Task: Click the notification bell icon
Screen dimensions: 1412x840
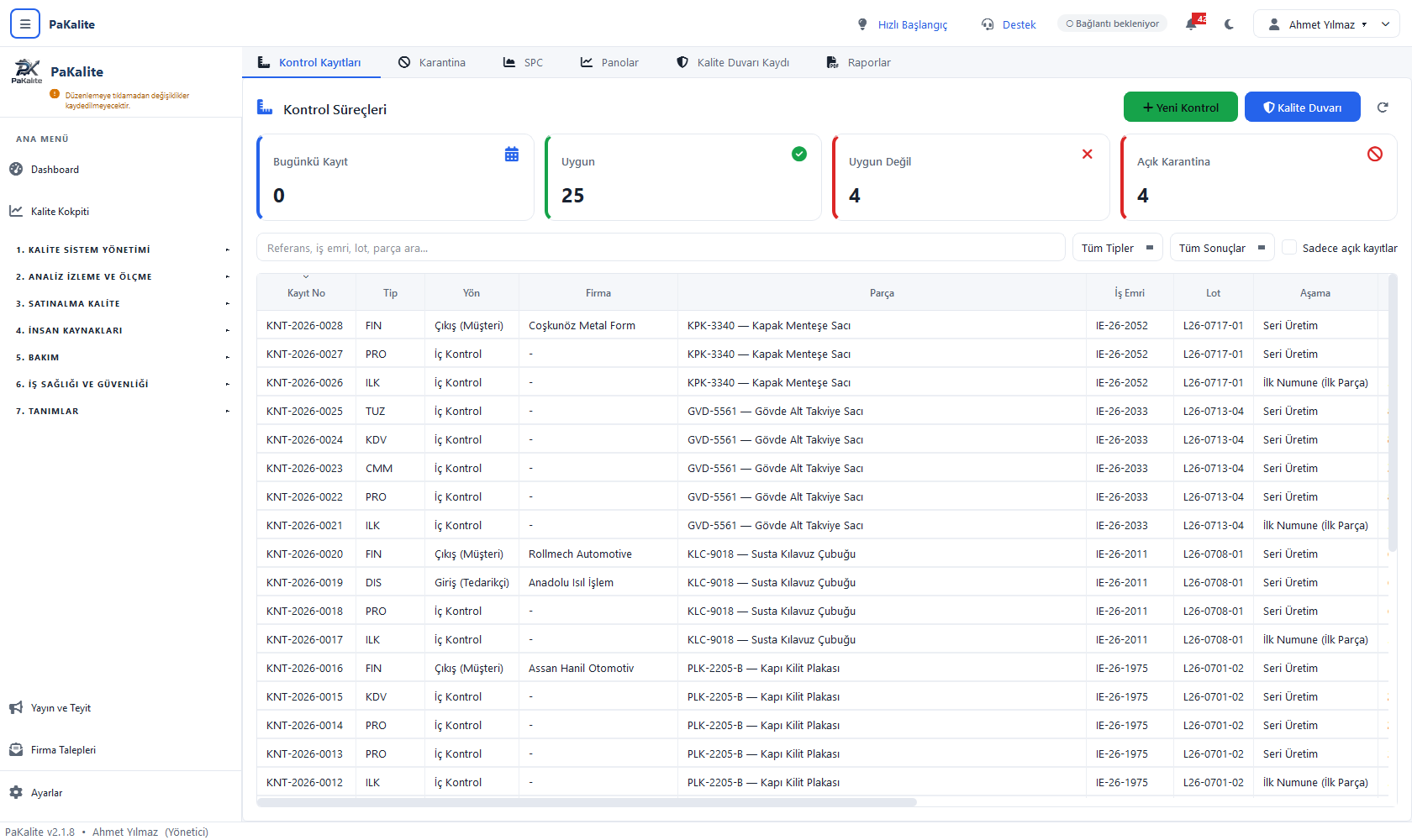Action: pos(1191,24)
